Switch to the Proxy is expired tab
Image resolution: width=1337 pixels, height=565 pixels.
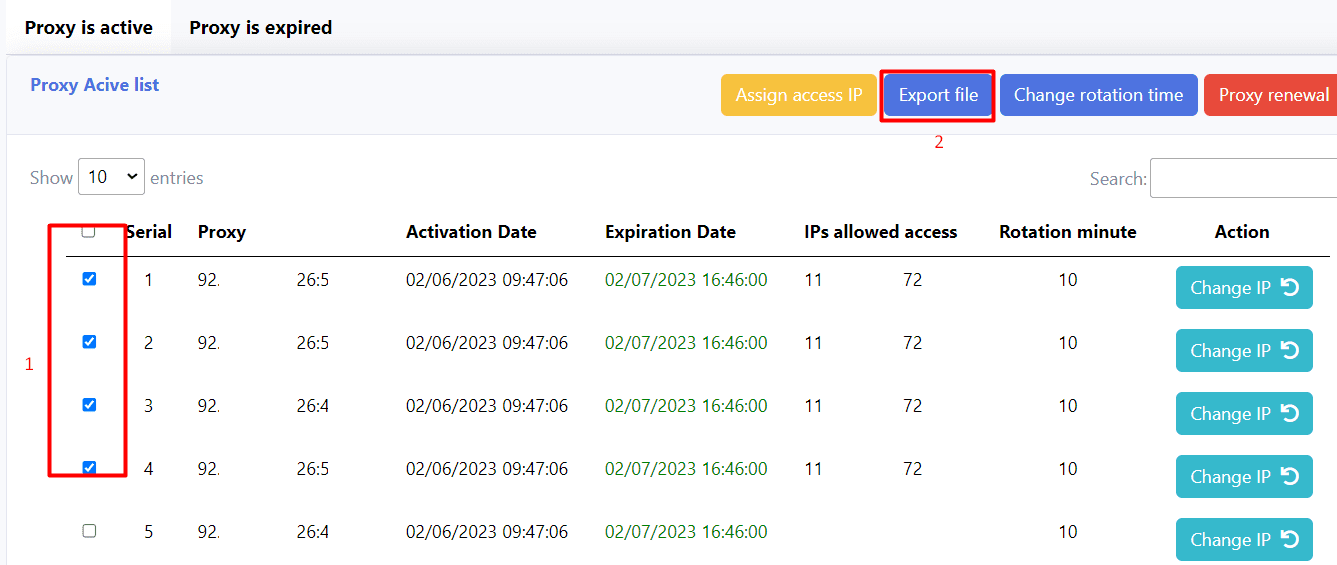(x=260, y=28)
